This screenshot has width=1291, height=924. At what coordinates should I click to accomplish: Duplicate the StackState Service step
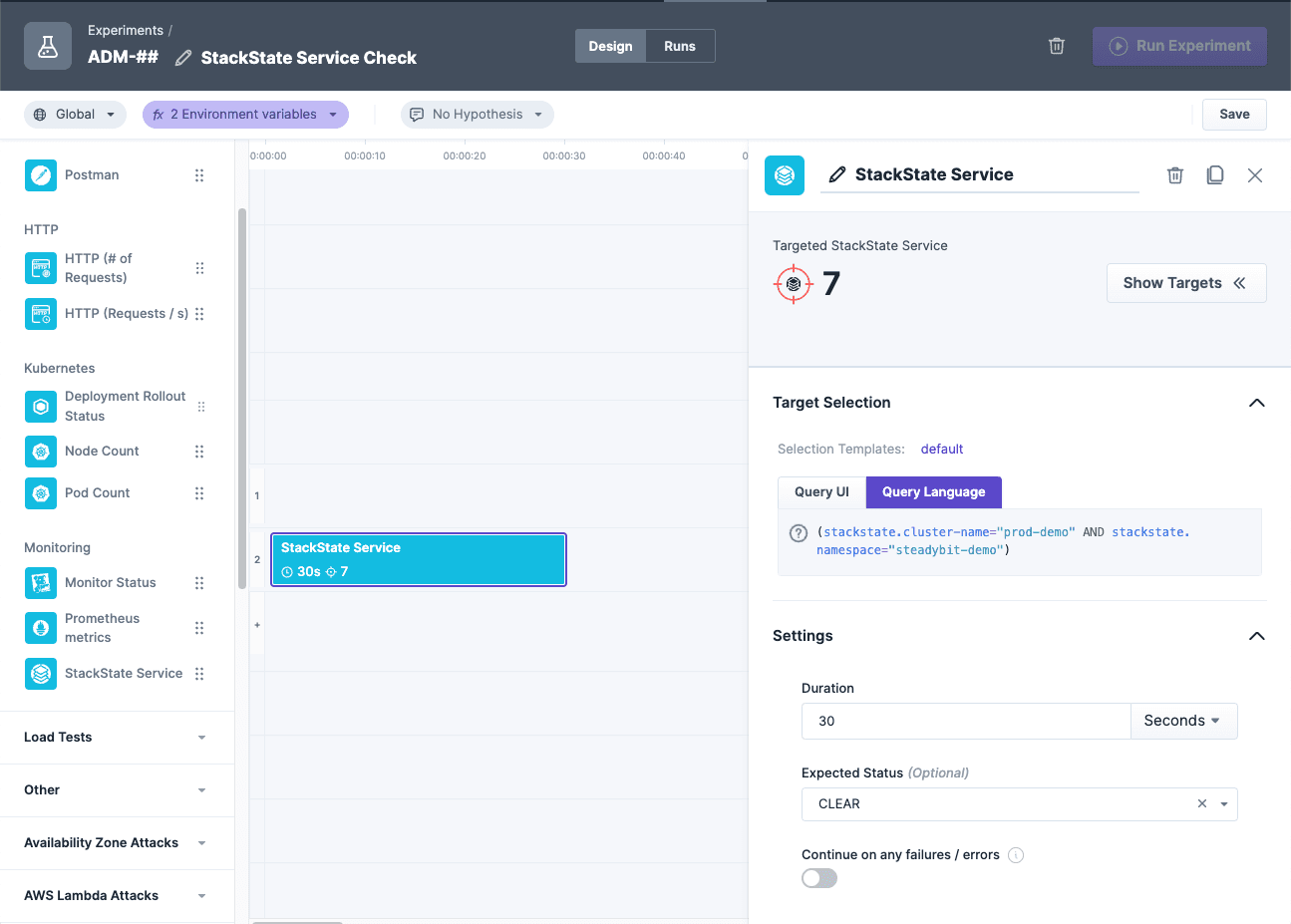(1214, 174)
